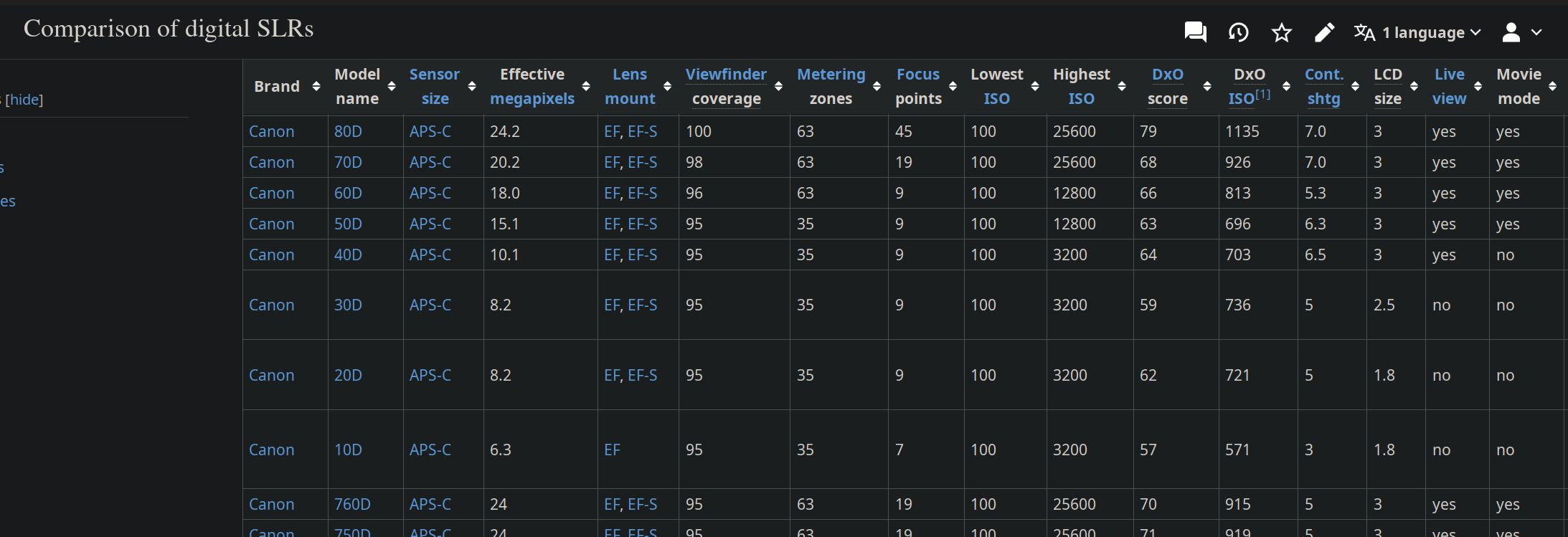The height and width of the screenshot is (537, 1568).
Task: Open the page history clock icon
Action: pos(1238,32)
